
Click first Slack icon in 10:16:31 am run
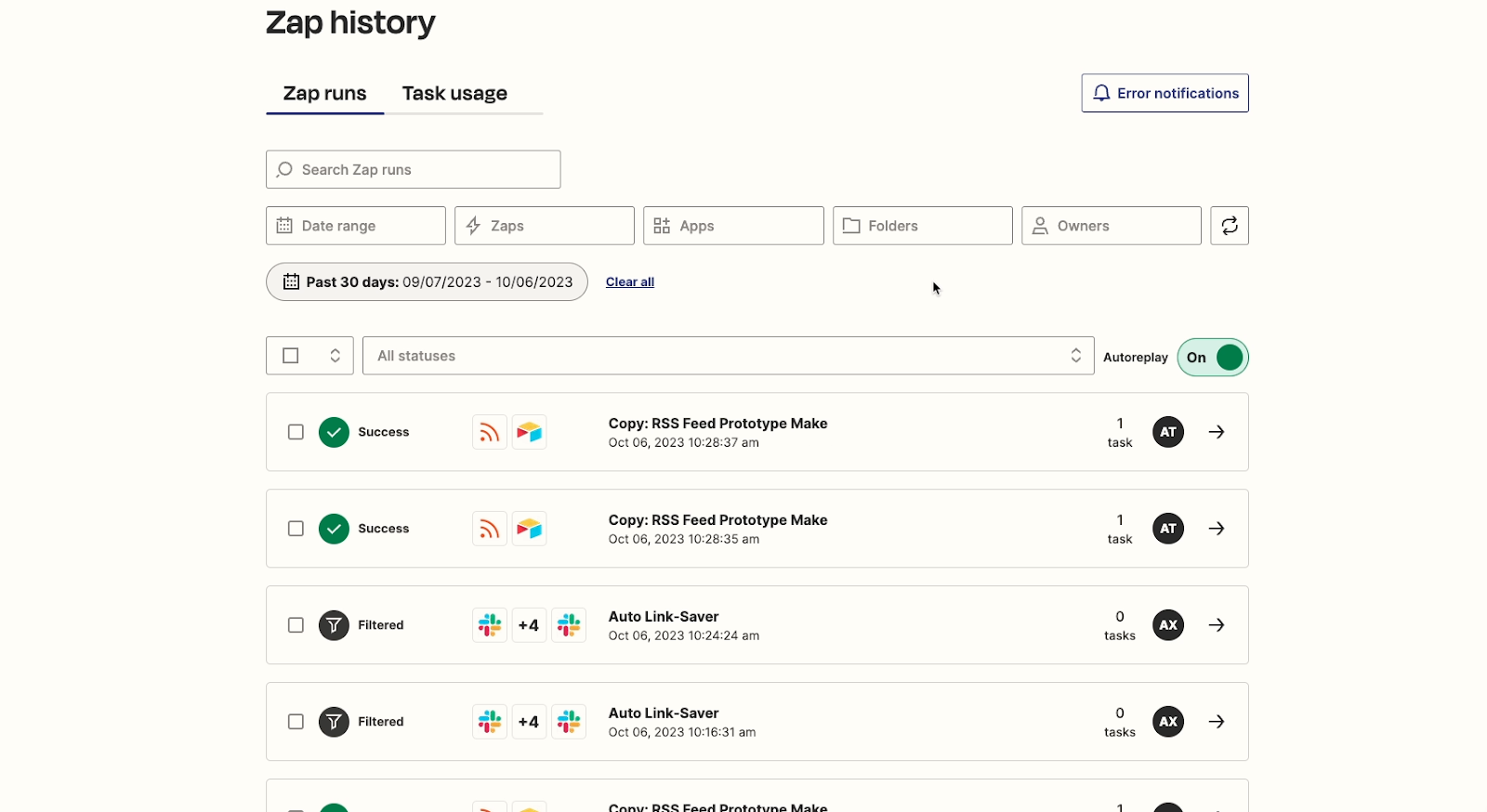point(490,722)
